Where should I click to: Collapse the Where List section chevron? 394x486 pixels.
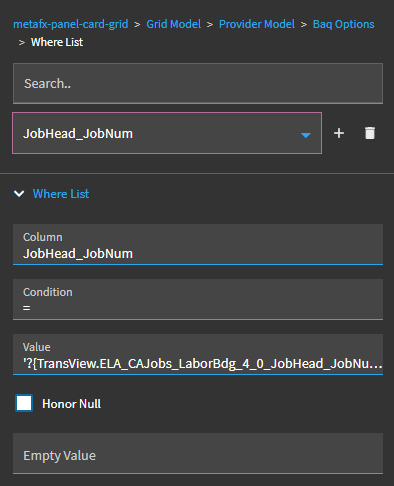(x=19, y=194)
